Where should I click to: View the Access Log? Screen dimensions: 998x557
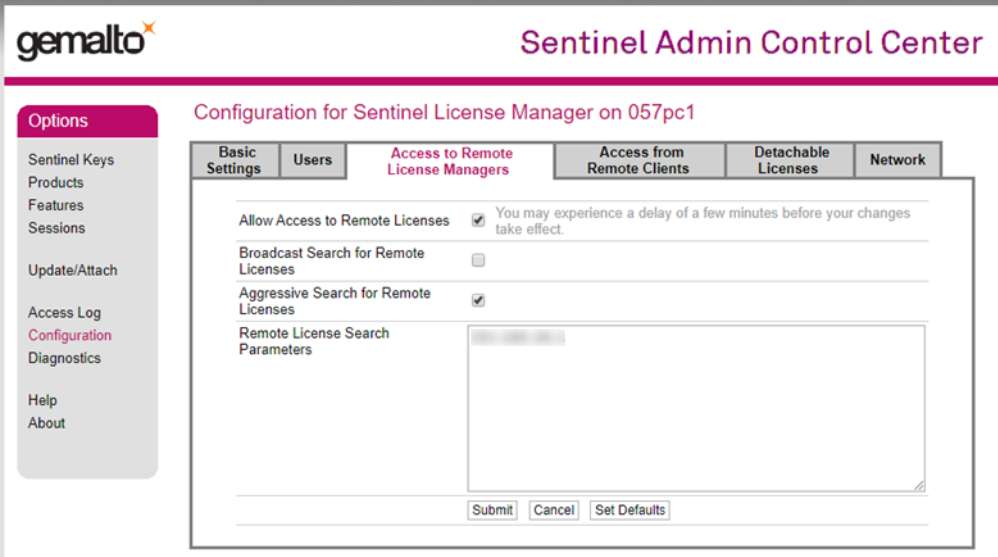click(x=64, y=313)
